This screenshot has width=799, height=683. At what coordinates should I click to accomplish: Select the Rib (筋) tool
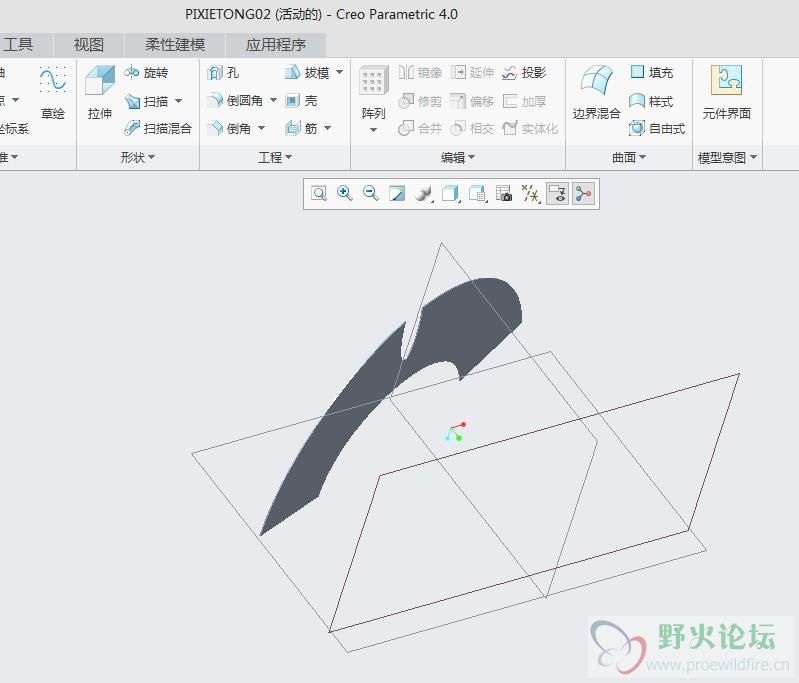(301, 128)
